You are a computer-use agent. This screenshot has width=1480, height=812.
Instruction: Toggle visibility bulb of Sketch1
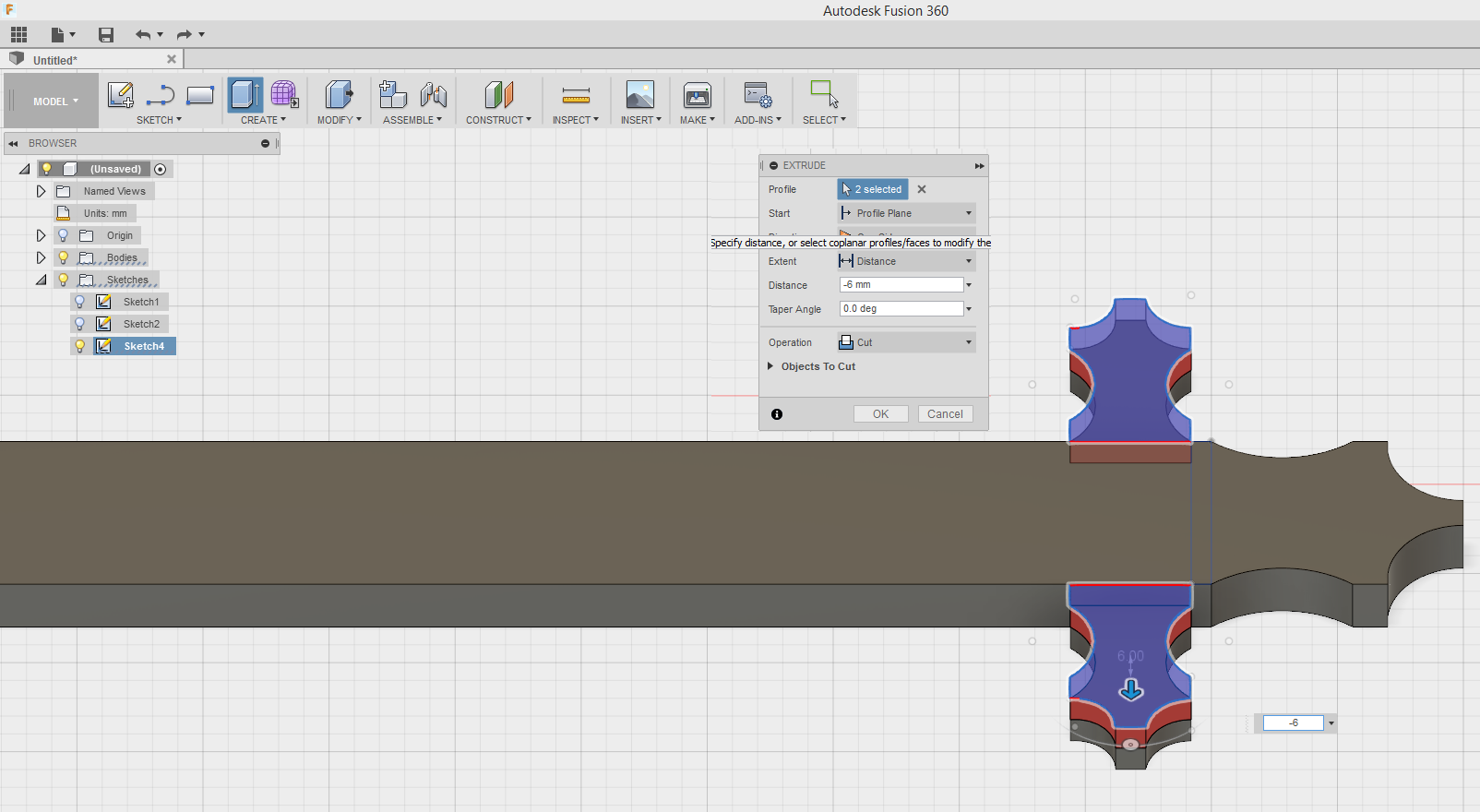click(79, 302)
